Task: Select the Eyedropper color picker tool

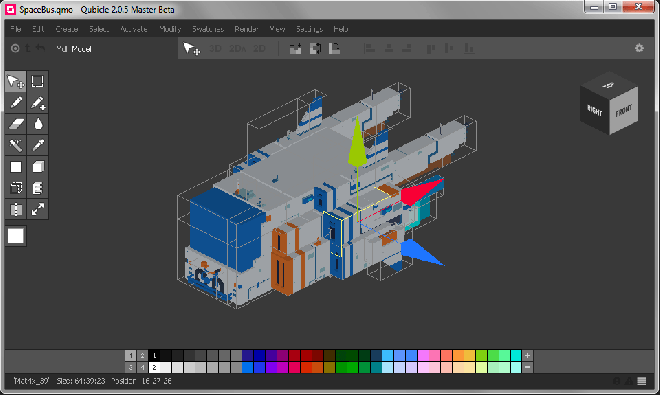Action: click(37, 146)
